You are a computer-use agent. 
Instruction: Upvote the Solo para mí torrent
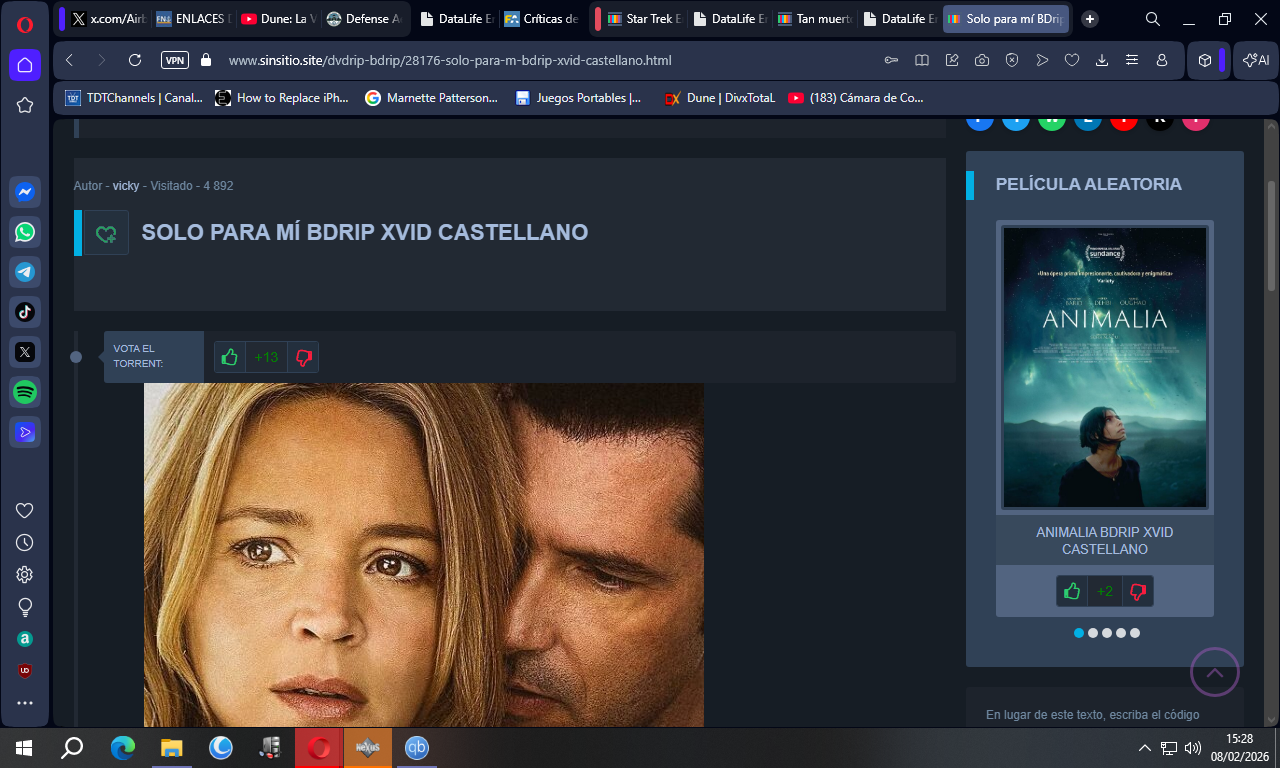pos(230,357)
